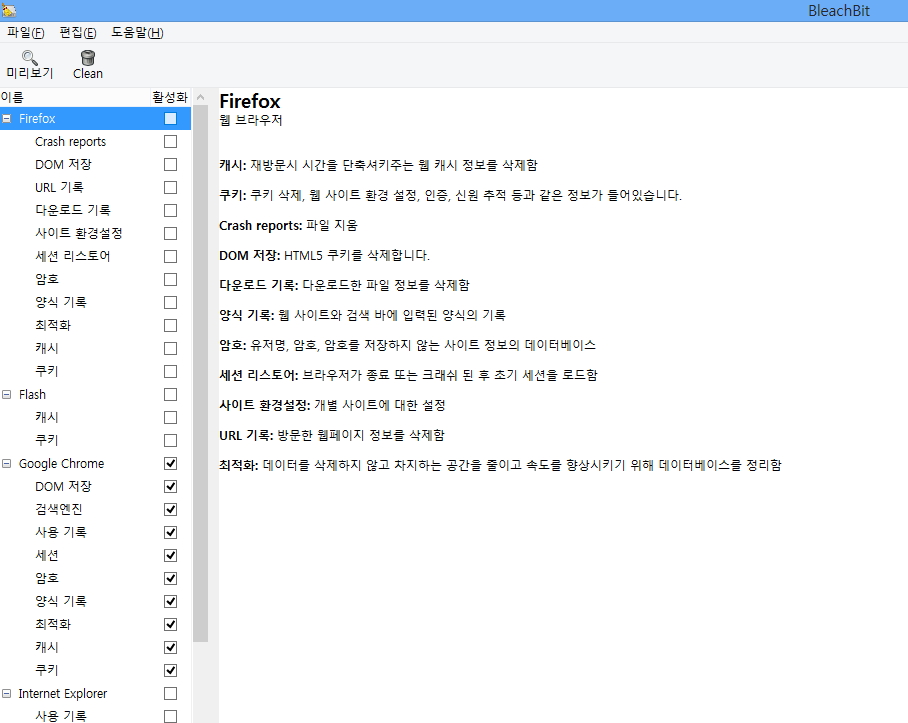The height and width of the screenshot is (723, 908).
Task: Uncheck Google Chrome DOM 저장 checkbox
Action: click(170, 486)
